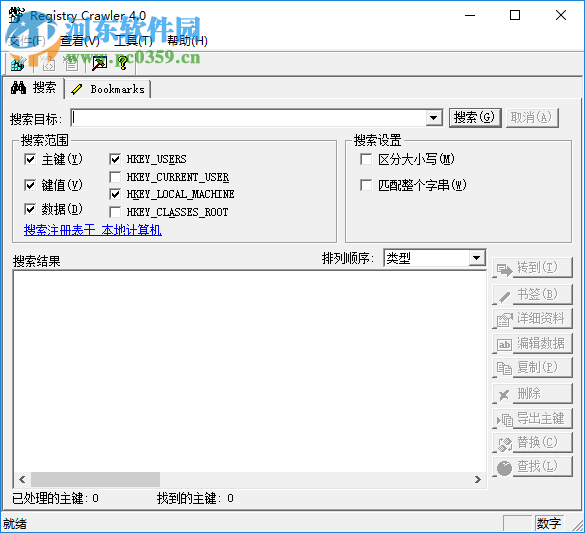Enable the HKEY_CURRENT_USER checkbox
Image resolution: width=585 pixels, height=533 pixels.
point(115,177)
